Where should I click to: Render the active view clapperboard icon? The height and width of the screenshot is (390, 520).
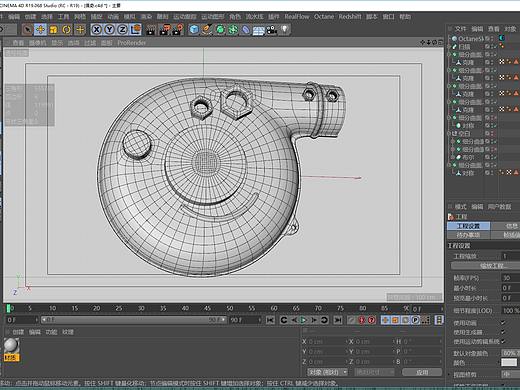coord(151,30)
